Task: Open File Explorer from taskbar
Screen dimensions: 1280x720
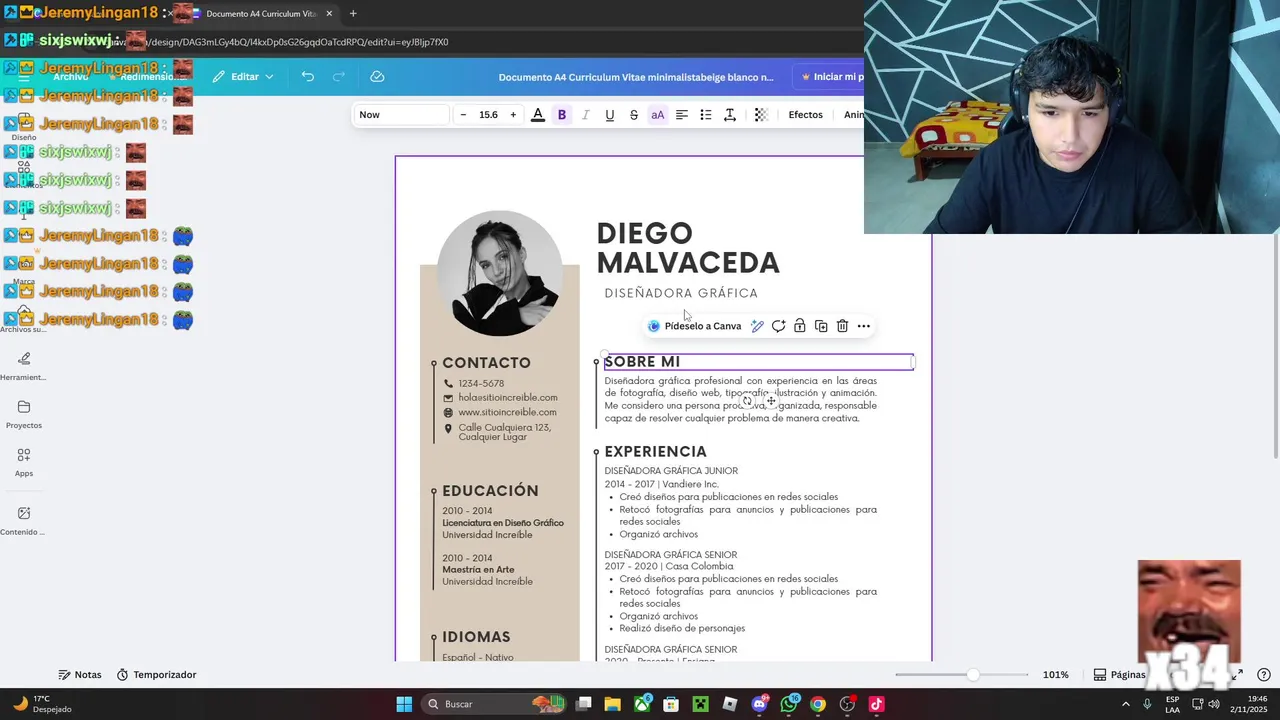Action: pyautogui.click(x=613, y=704)
